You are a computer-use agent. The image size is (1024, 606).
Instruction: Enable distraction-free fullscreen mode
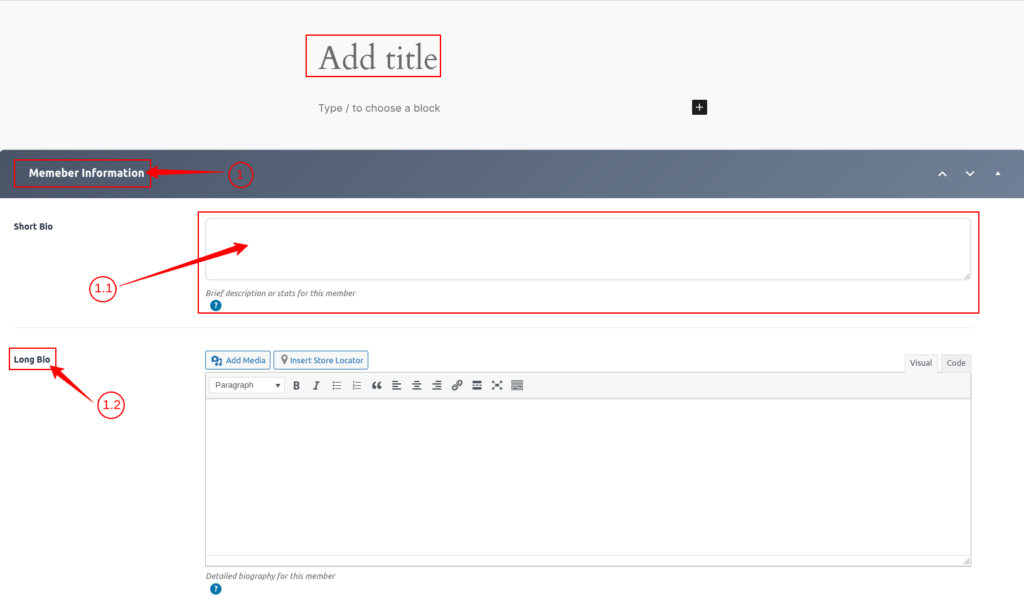point(497,385)
